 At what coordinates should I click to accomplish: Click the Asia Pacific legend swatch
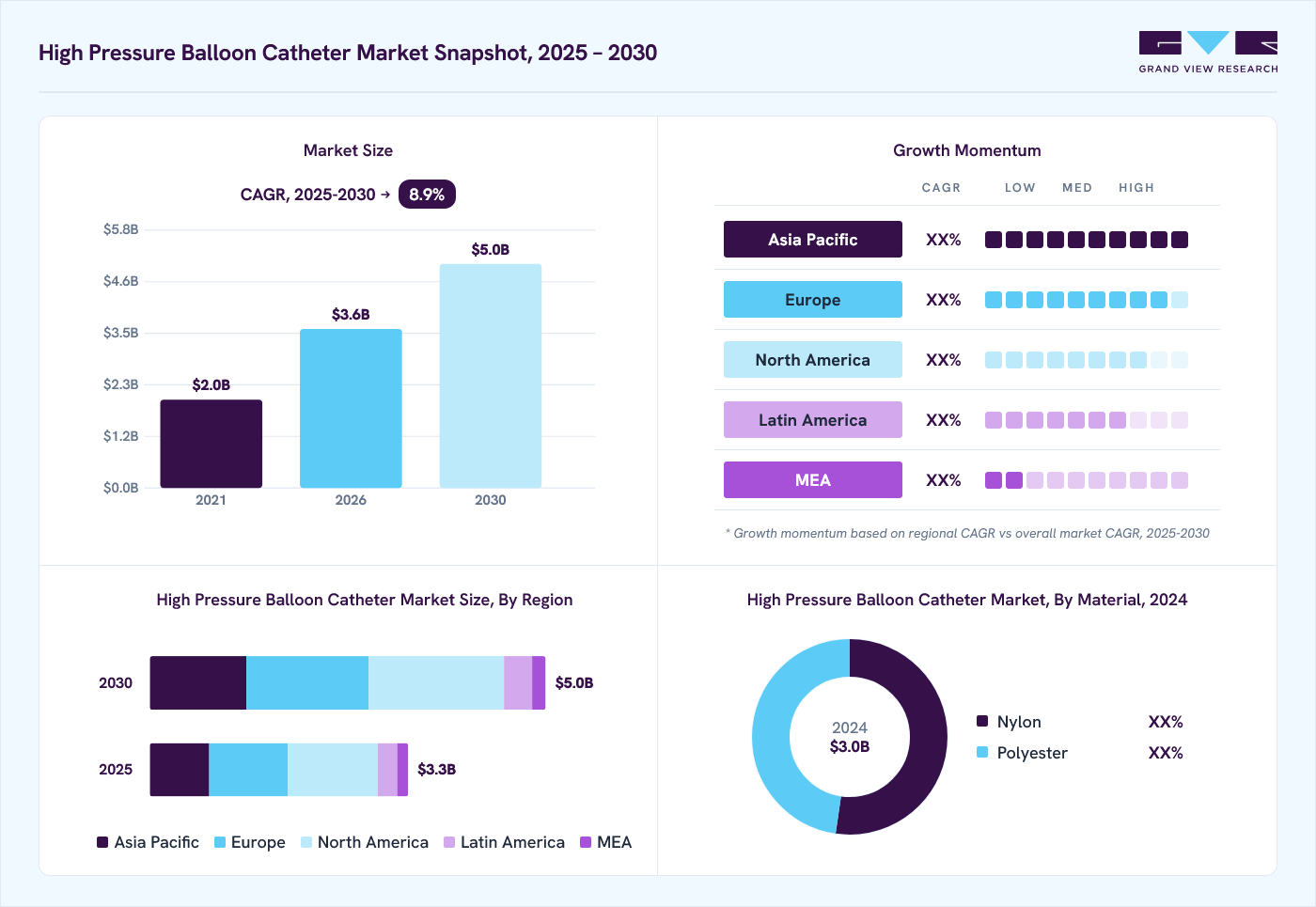click(x=102, y=842)
